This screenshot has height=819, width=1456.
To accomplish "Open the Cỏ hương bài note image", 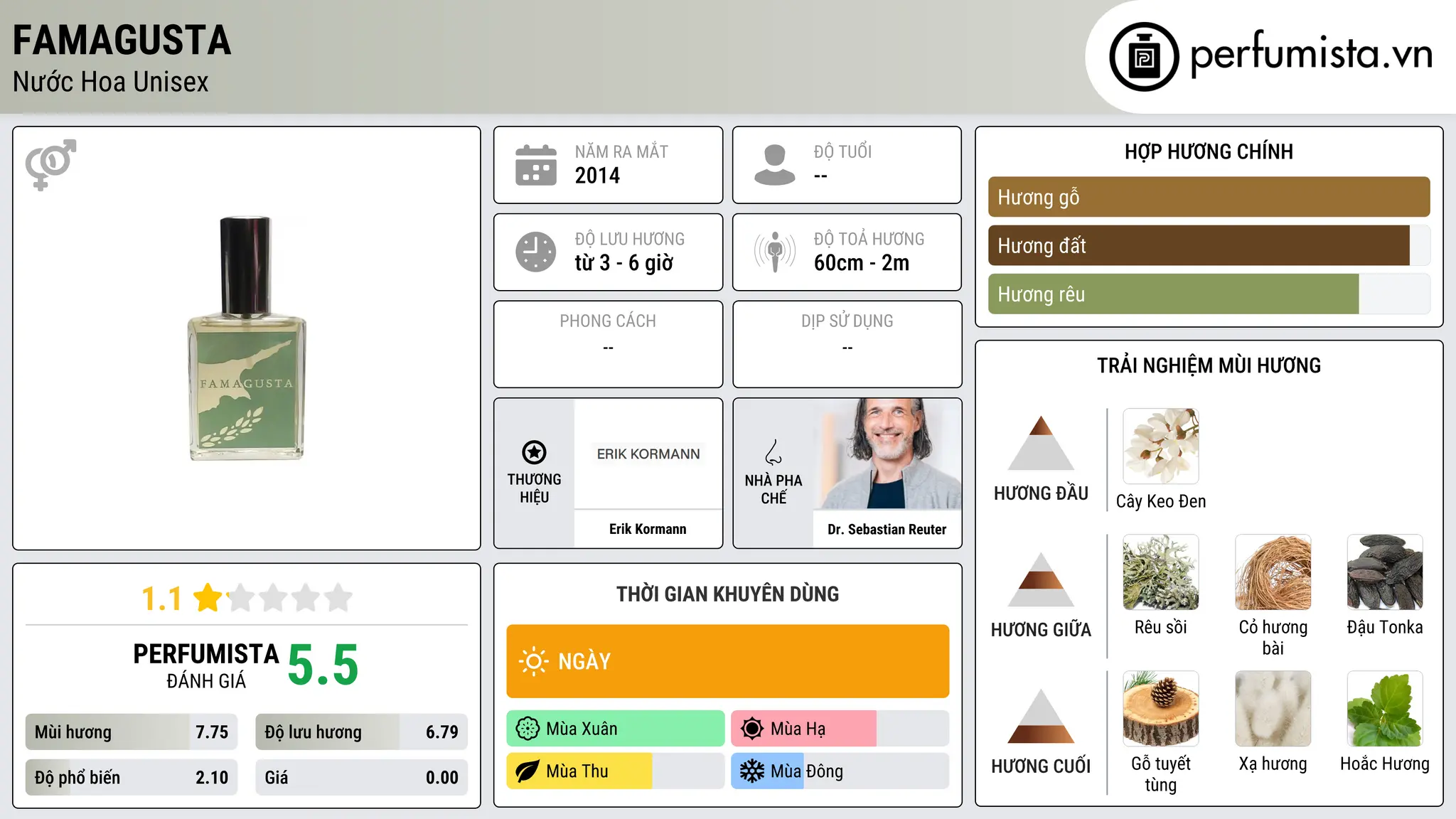I will pos(1273,572).
